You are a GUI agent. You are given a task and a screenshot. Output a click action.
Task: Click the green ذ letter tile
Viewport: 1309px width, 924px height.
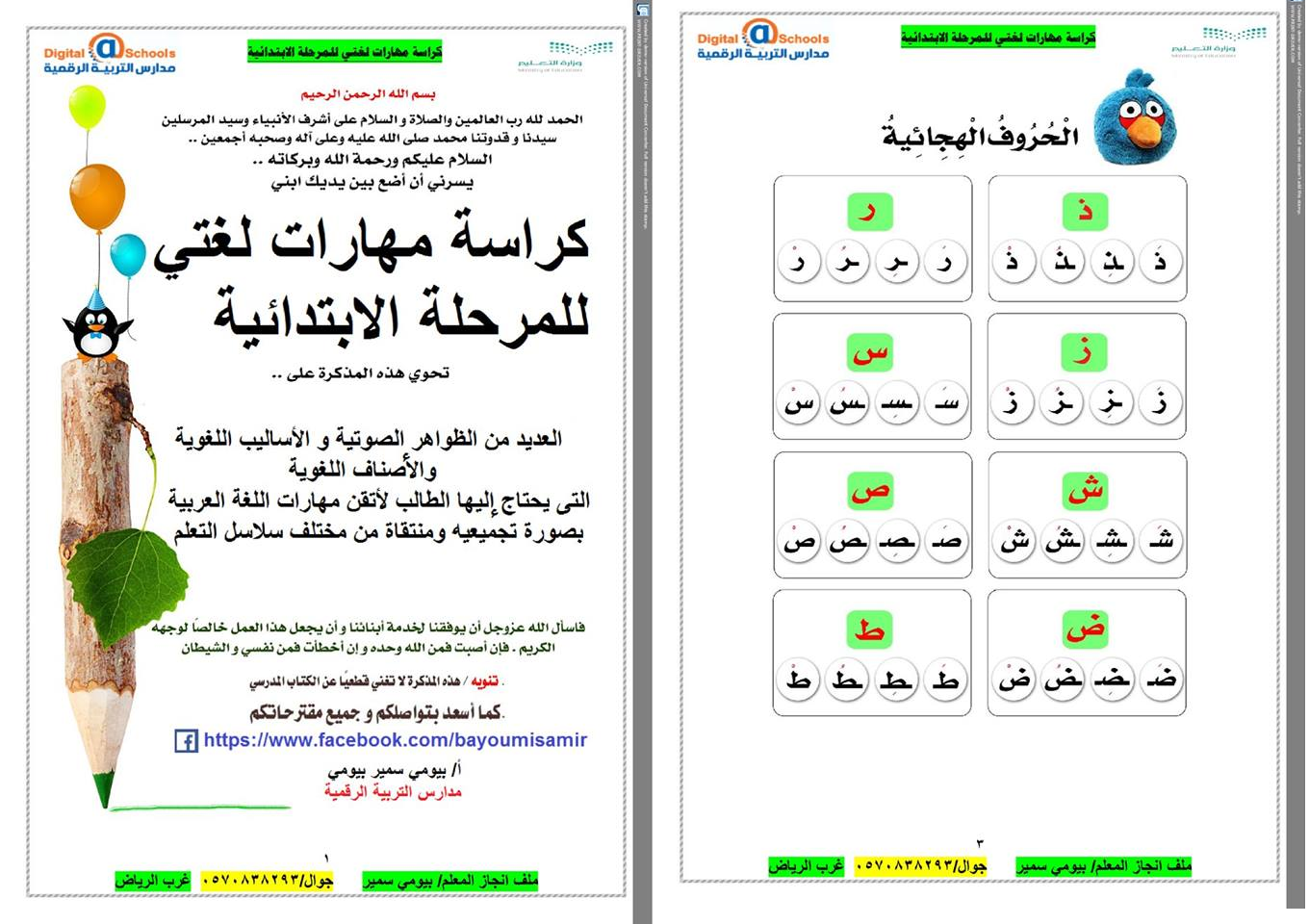pos(1085,212)
